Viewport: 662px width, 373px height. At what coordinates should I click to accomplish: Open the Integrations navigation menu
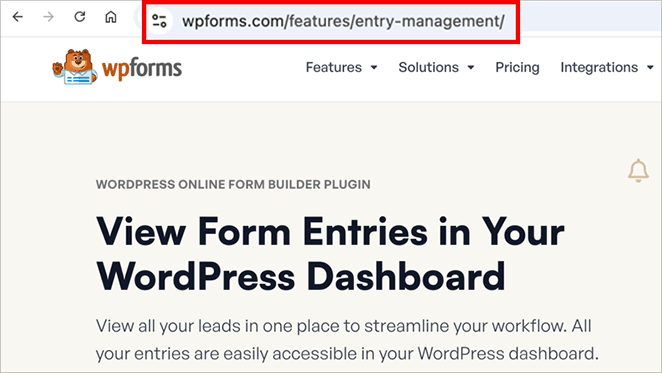pos(599,67)
